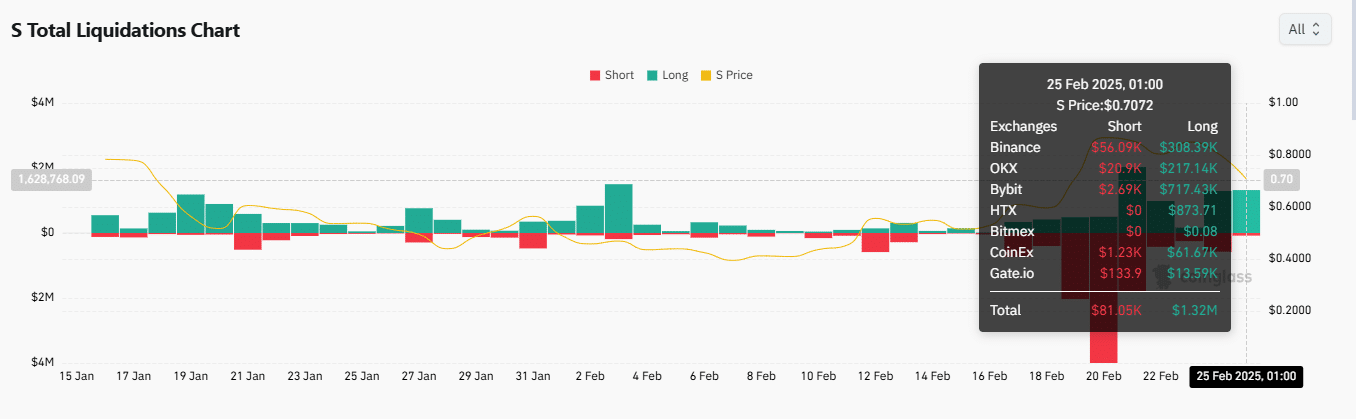Click the Binance row in the tooltip
Viewport: 1356px width, 419px height.
pyautogui.click(x=1104, y=147)
